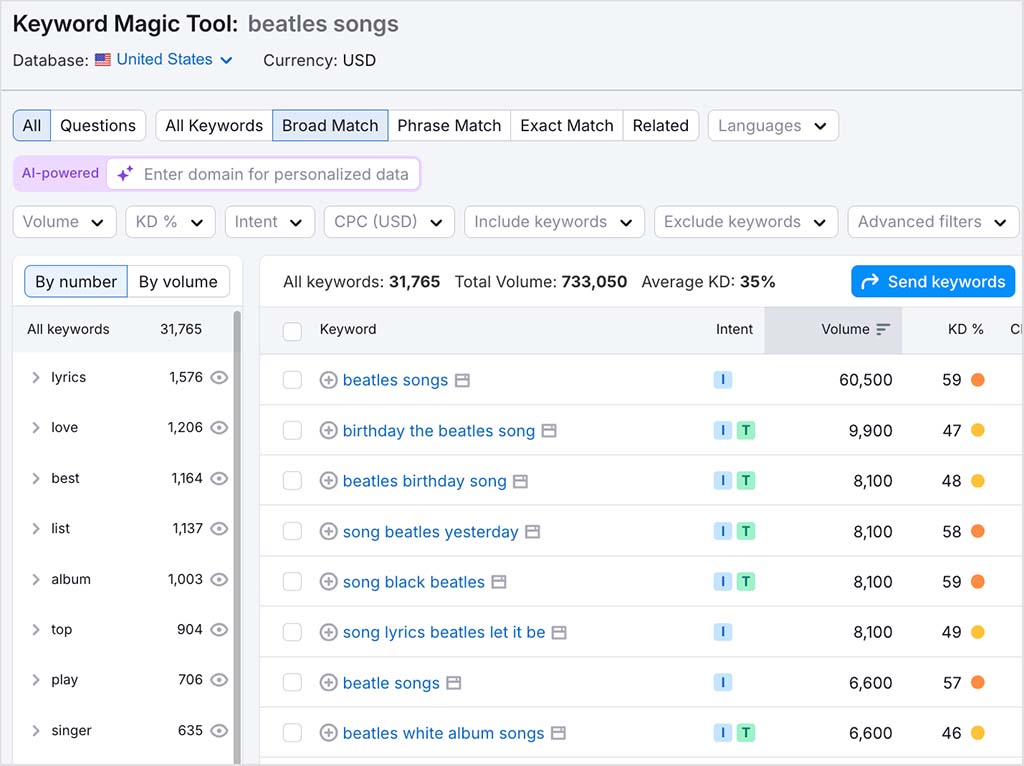Click the AI sparkle icon in the domain field

tap(124, 174)
